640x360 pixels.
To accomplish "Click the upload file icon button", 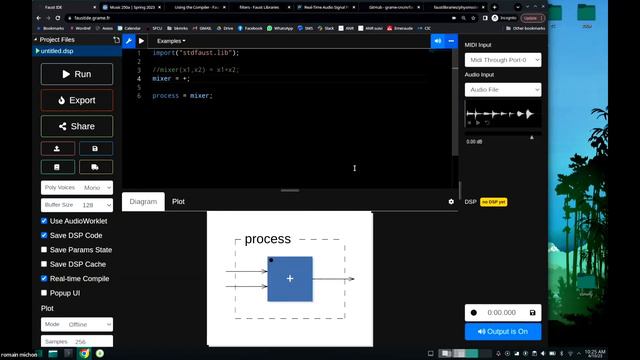I will coord(58,149).
